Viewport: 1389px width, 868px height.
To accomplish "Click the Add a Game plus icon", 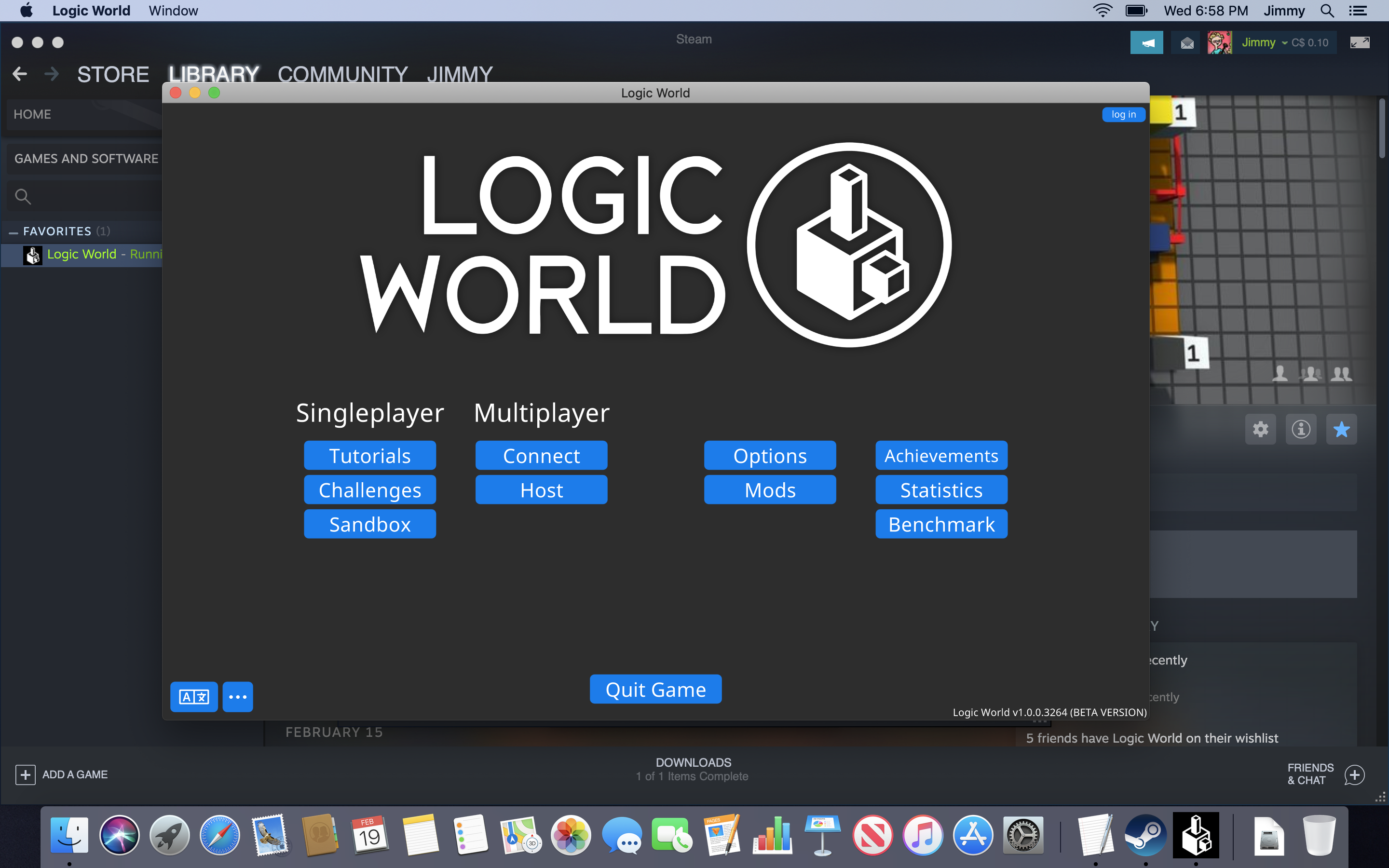I will [x=25, y=774].
